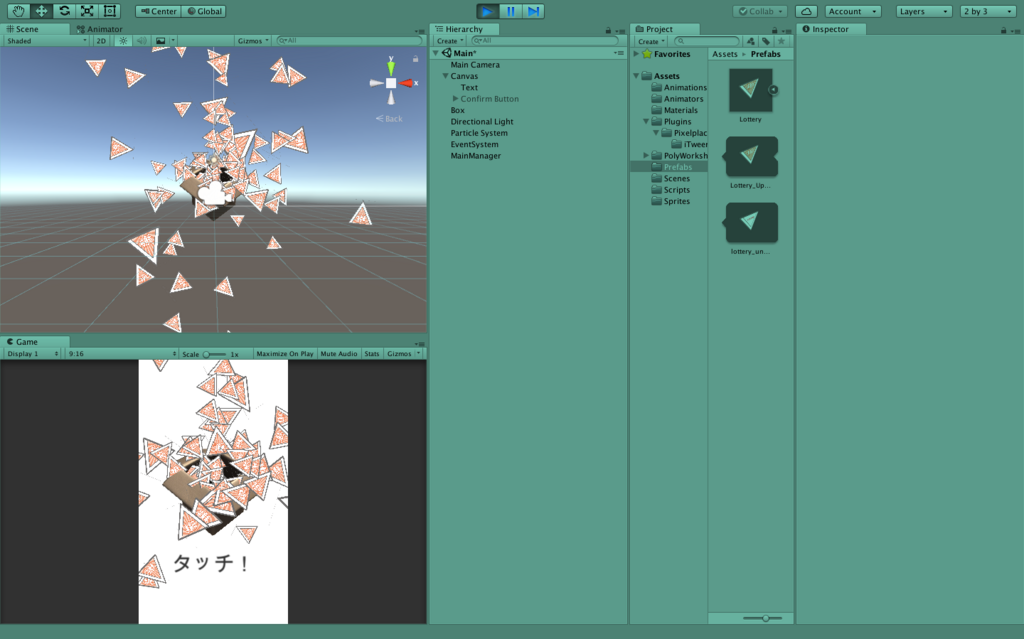Collapse the Canvas object
This screenshot has width=1024, height=639.
tap(445, 76)
